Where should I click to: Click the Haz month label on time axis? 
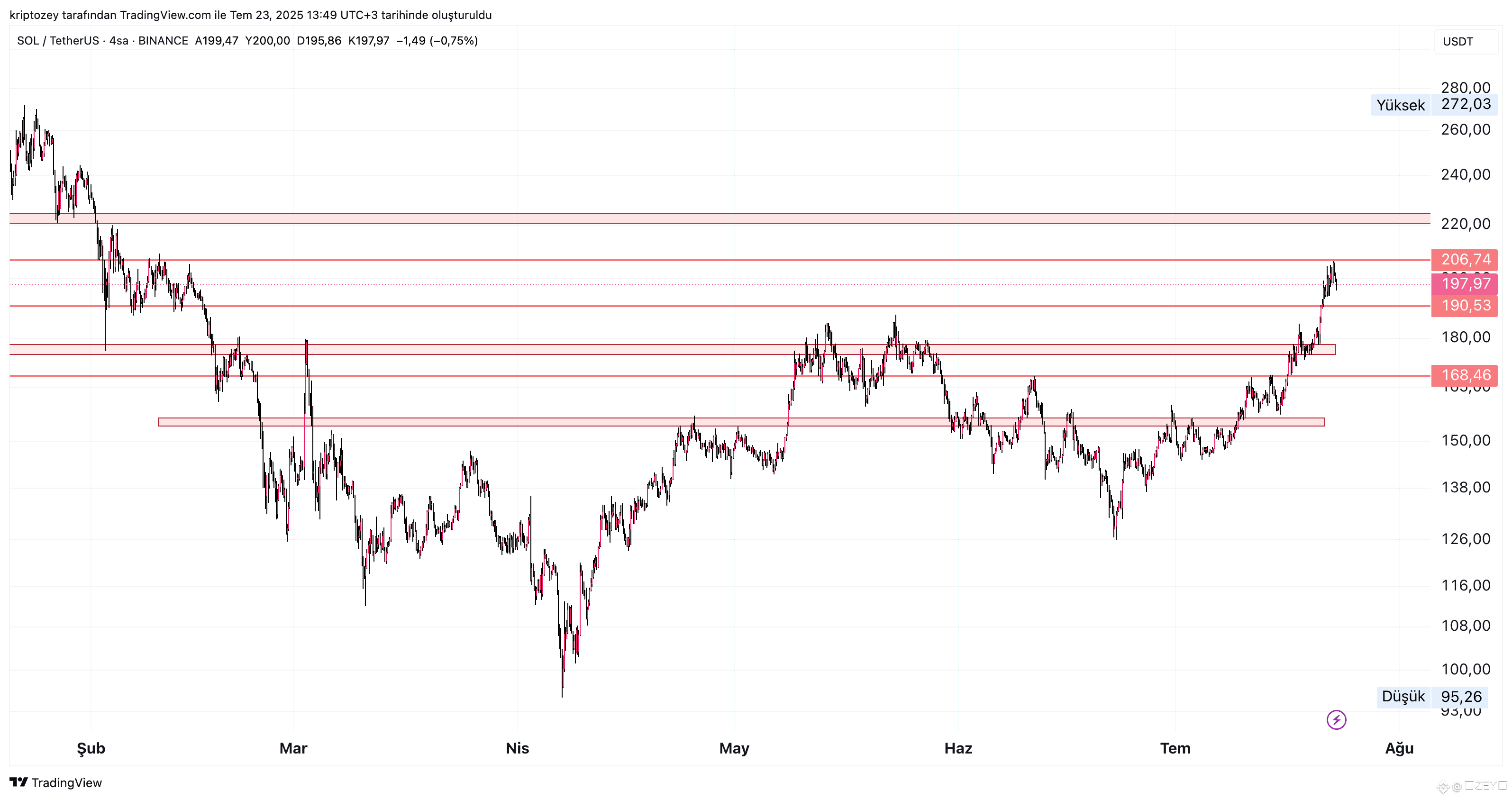click(x=958, y=749)
